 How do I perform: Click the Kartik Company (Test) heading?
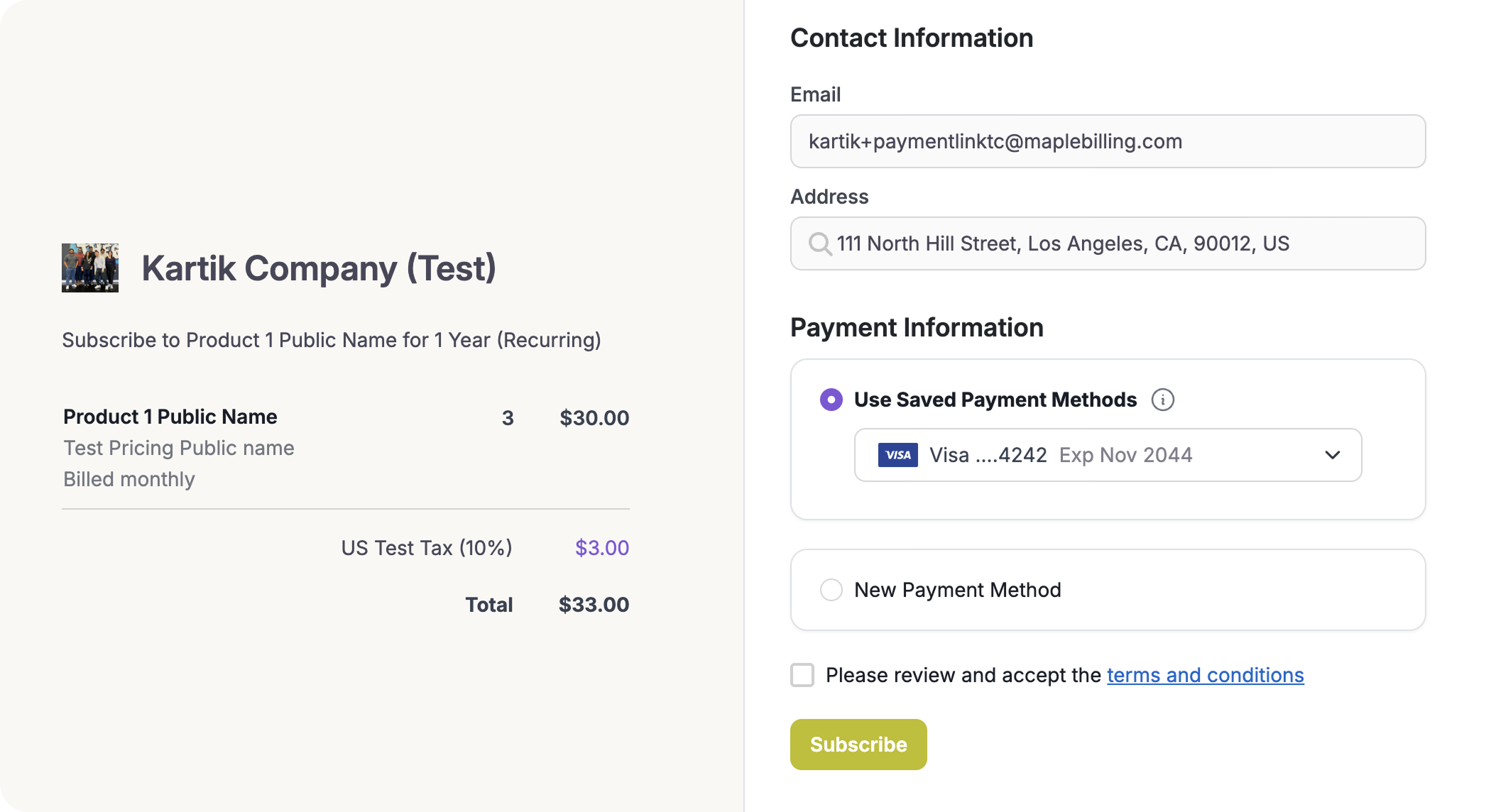[x=319, y=268]
